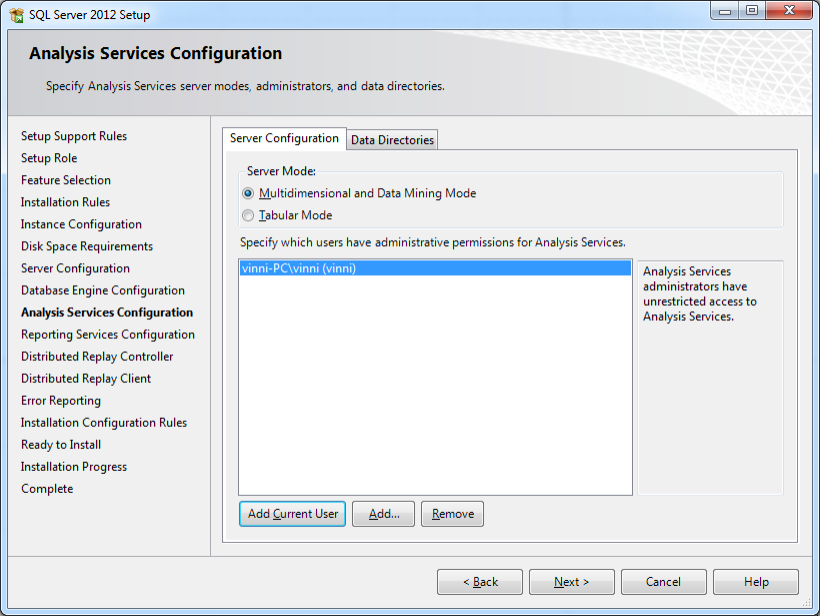The width and height of the screenshot is (820, 616).
Task: Click Ready to Install step
Action: click(61, 444)
